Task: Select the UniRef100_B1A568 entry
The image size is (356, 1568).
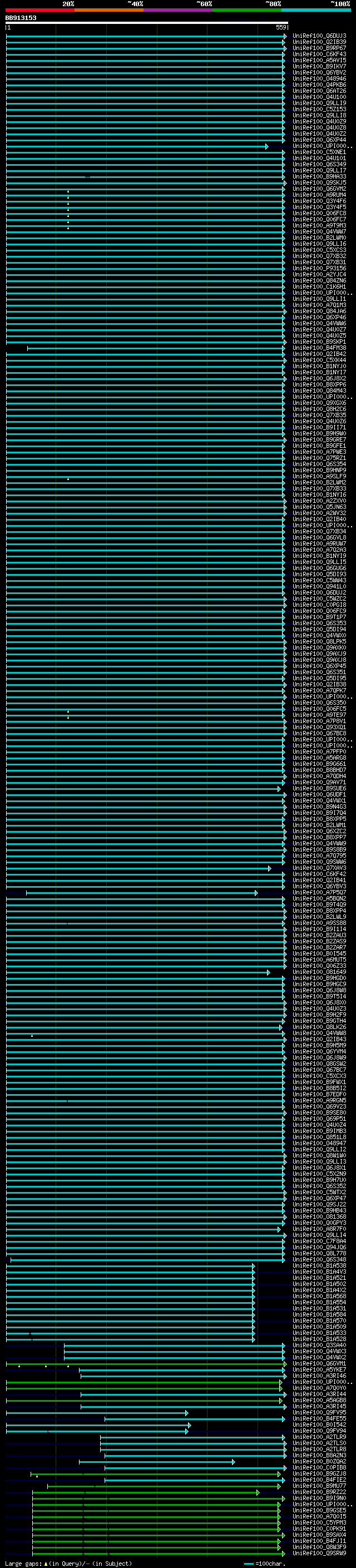Action: point(319,1296)
